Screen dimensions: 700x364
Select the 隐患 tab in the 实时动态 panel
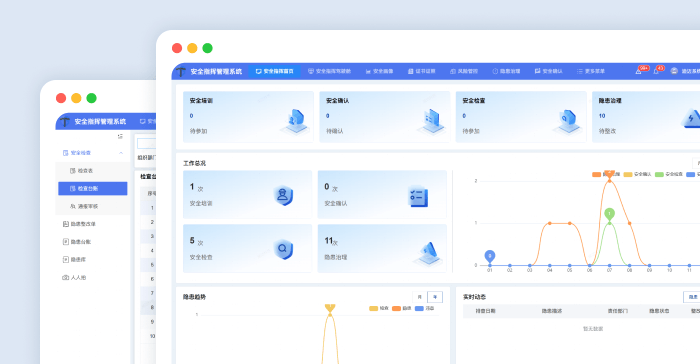[x=692, y=297]
